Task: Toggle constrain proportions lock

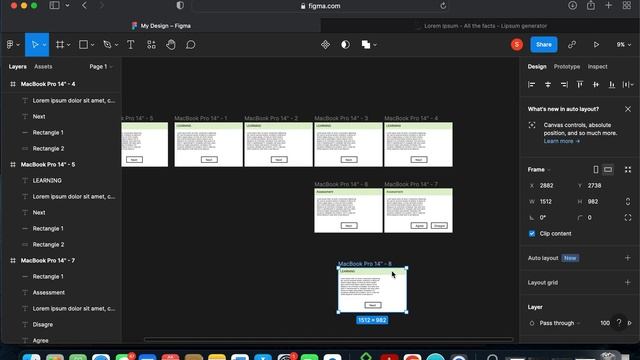Action: [x=628, y=201]
